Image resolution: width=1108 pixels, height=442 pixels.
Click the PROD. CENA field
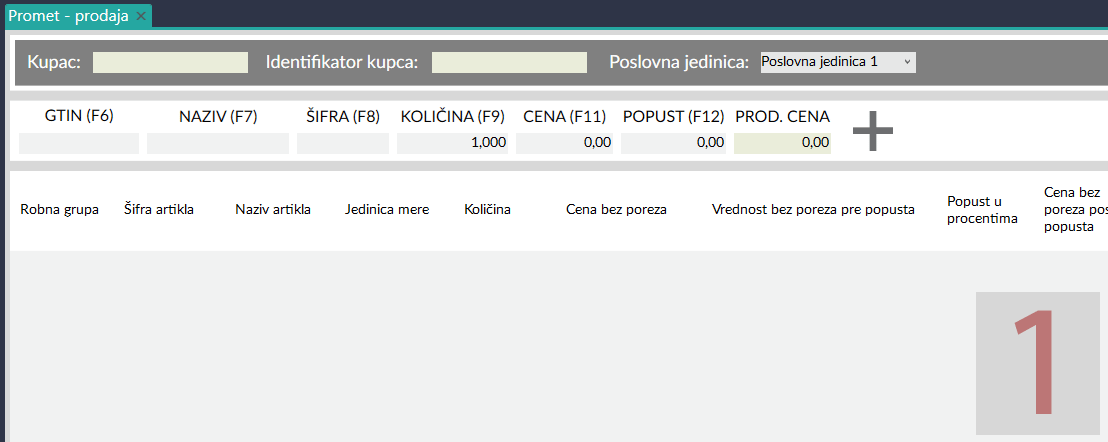pos(782,143)
